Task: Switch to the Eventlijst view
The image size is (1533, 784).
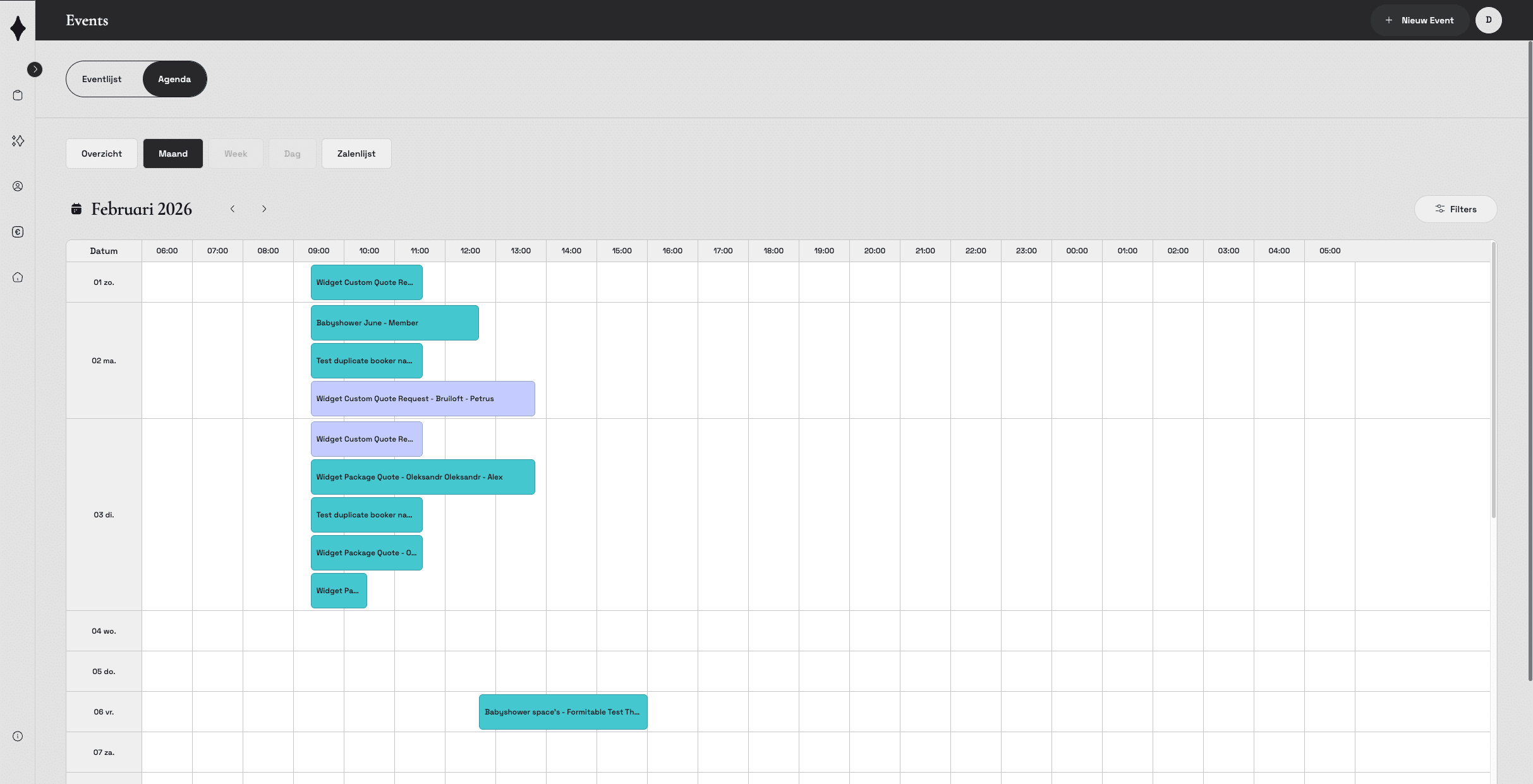Action: point(102,79)
